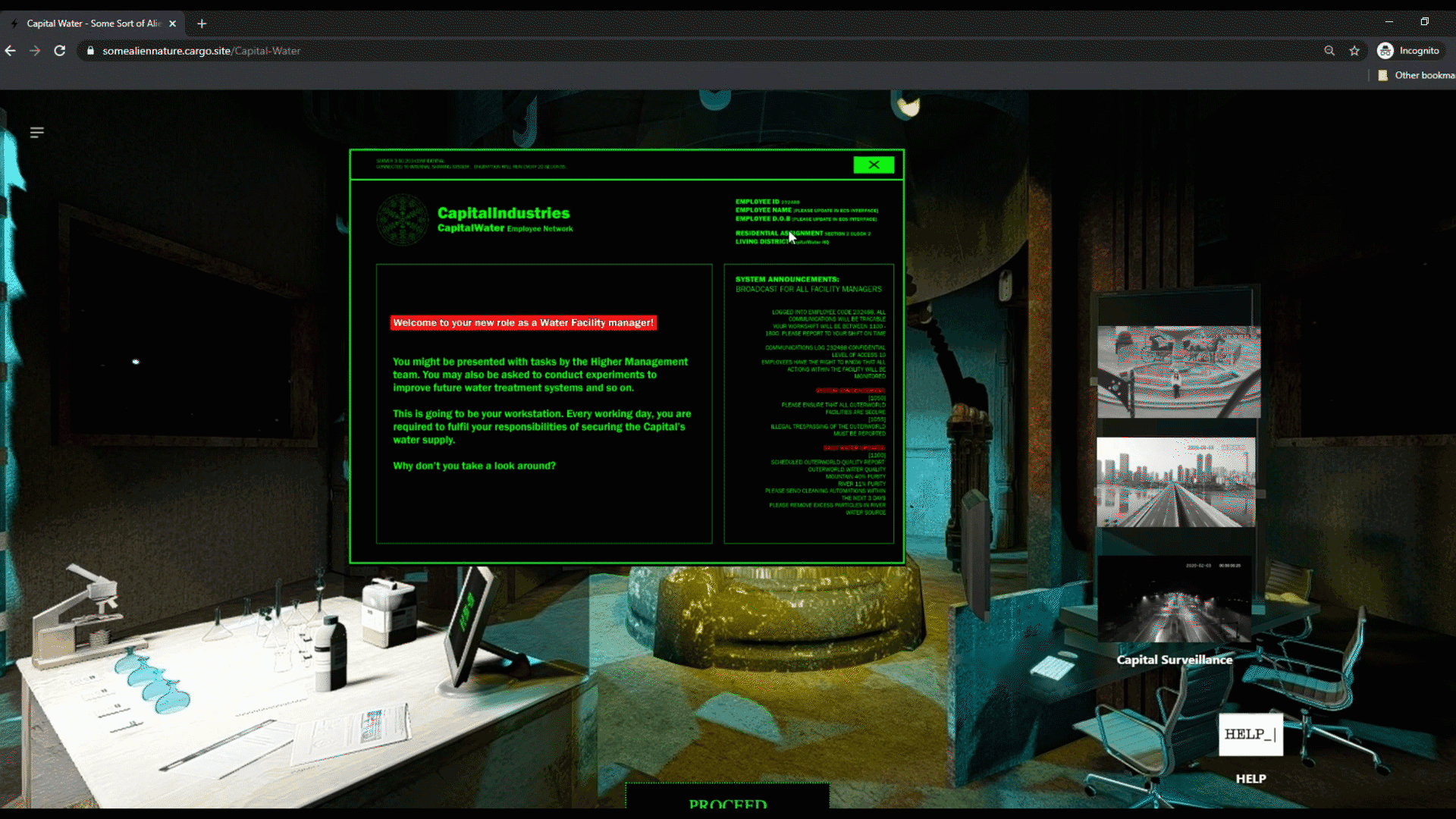Bookmark this page with star icon
The height and width of the screenshot is (819, 1456).
[1354, 51]
